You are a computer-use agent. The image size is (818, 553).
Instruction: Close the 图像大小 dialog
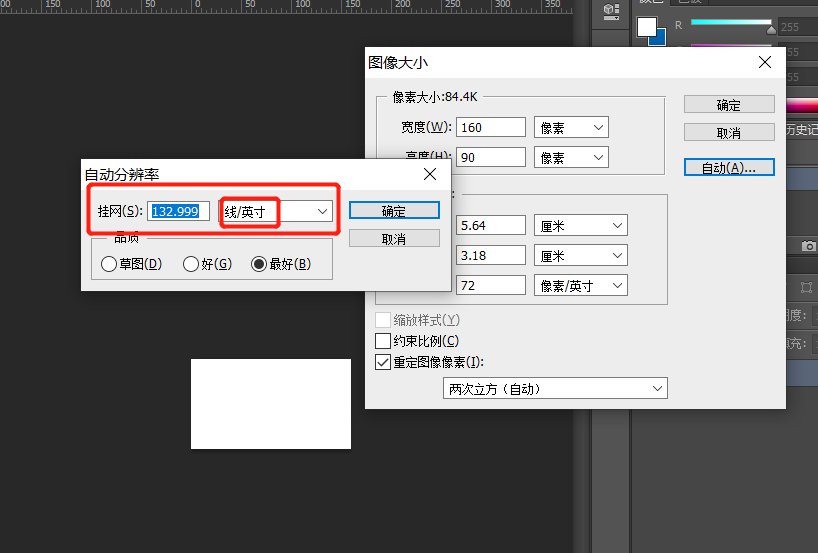click(765, 63)
